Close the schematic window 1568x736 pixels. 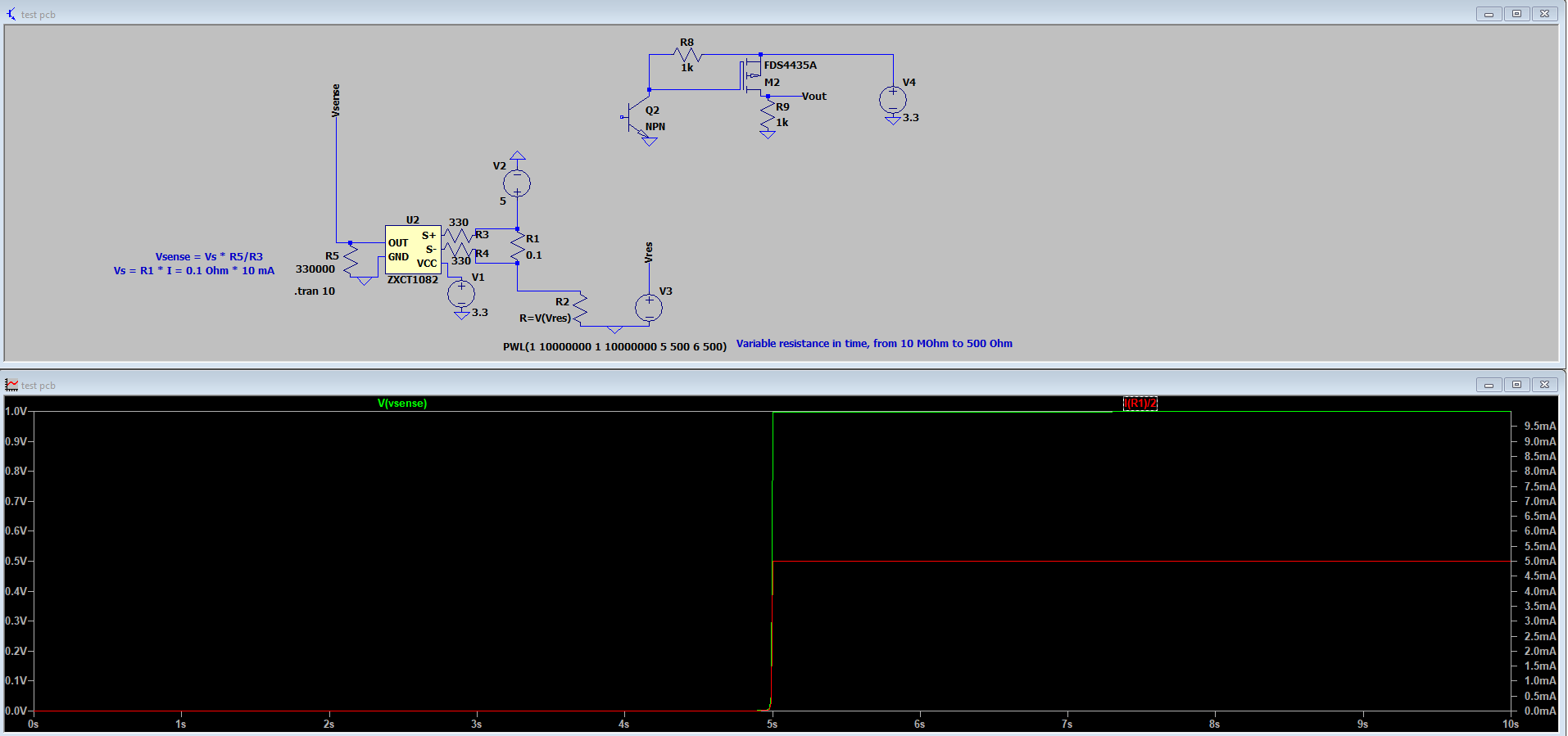tap(1544, 14)
